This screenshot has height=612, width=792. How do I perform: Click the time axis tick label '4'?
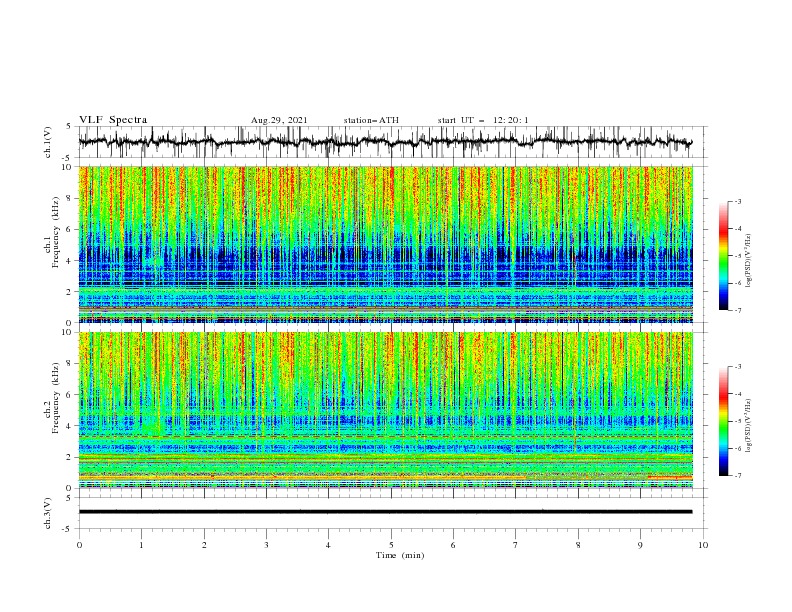328,545
